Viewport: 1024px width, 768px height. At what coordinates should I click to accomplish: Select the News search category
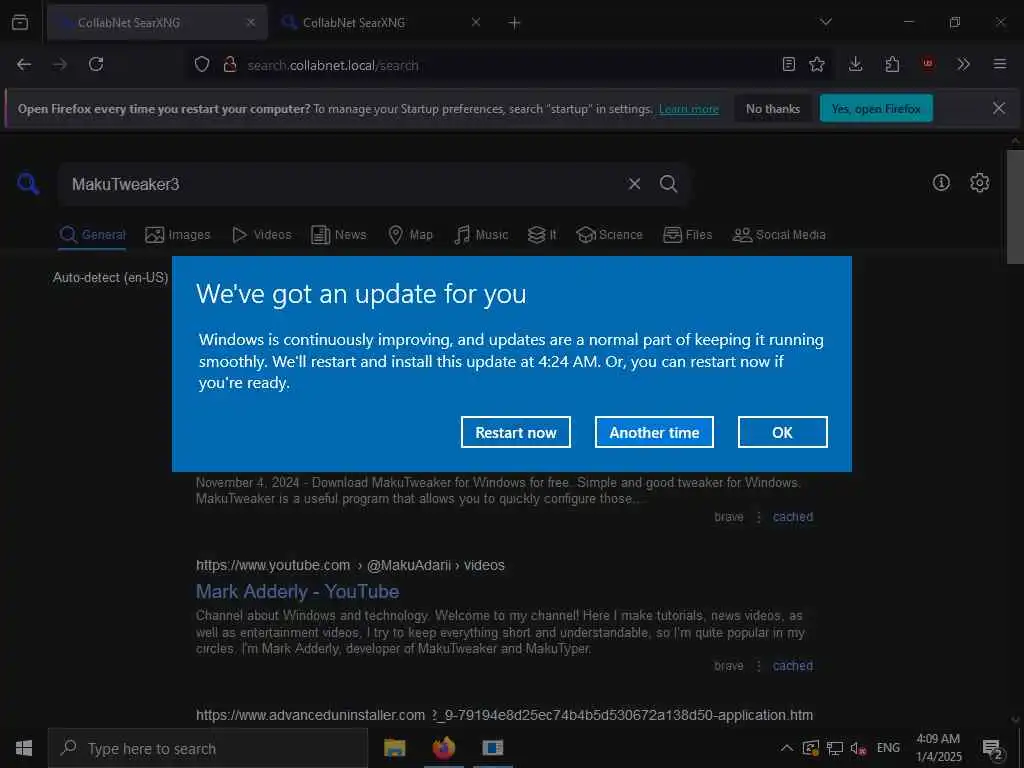pyautogui.click(x=338, y=235)
